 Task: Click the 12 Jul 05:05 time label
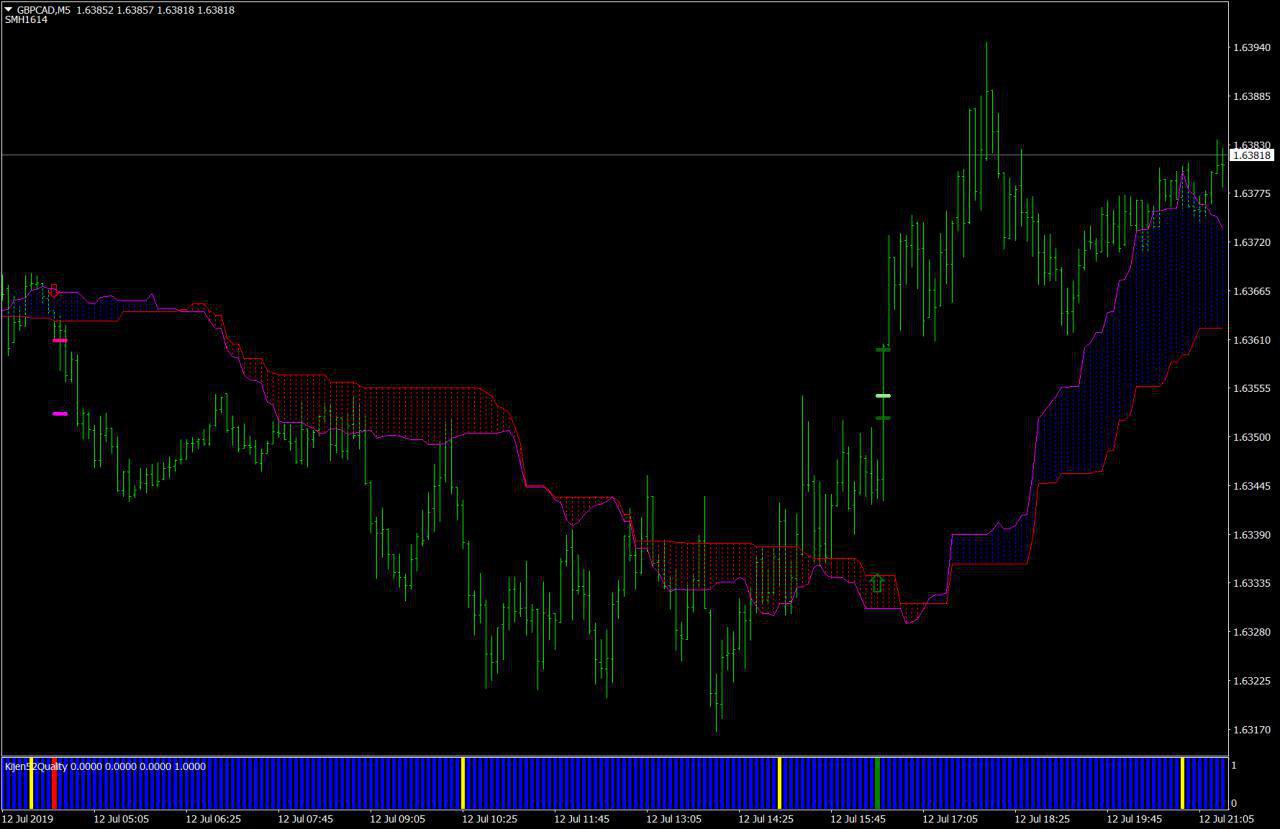click(121, 818)
